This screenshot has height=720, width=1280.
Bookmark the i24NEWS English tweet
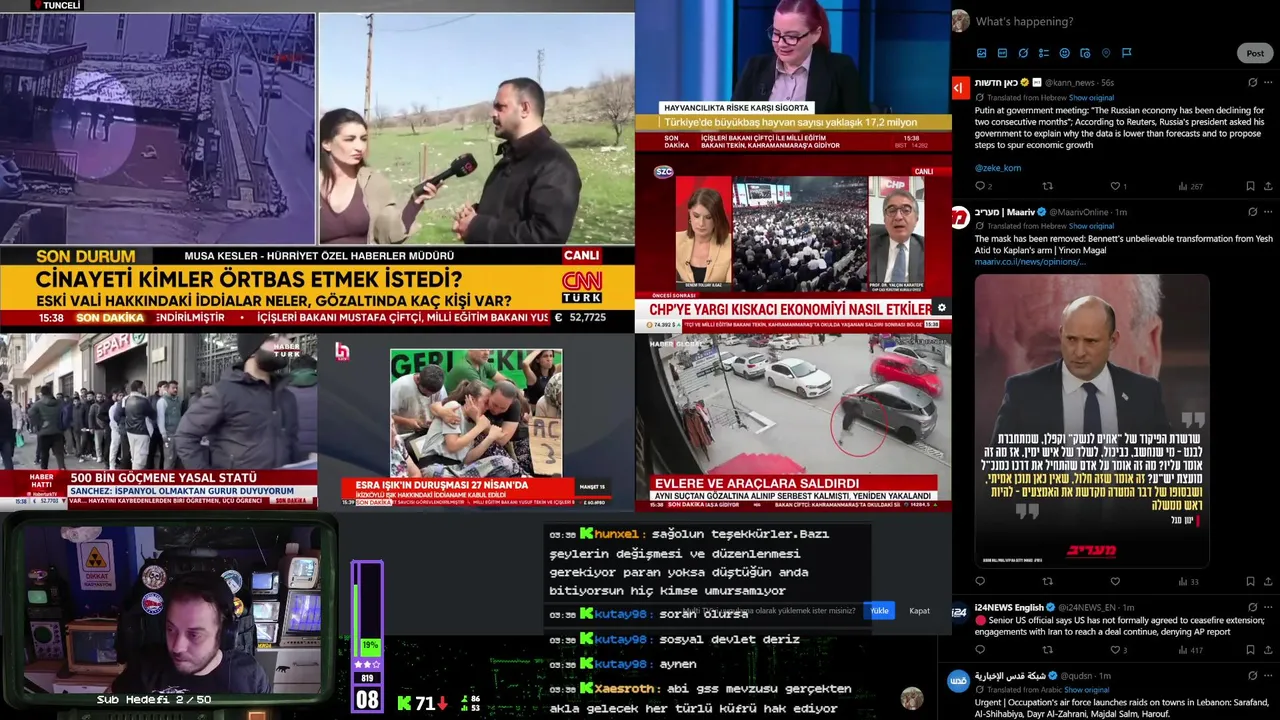click(x=1250, y=650)
